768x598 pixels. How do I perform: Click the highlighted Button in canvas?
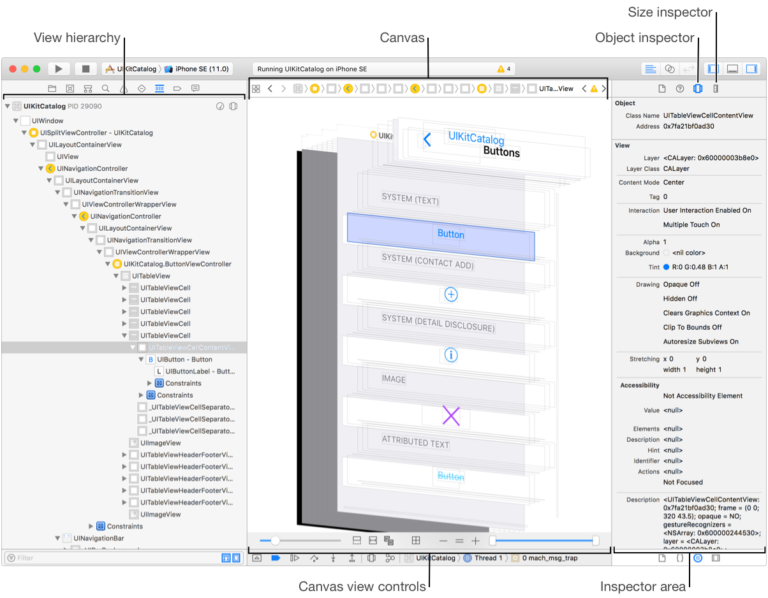coord(441,234)
